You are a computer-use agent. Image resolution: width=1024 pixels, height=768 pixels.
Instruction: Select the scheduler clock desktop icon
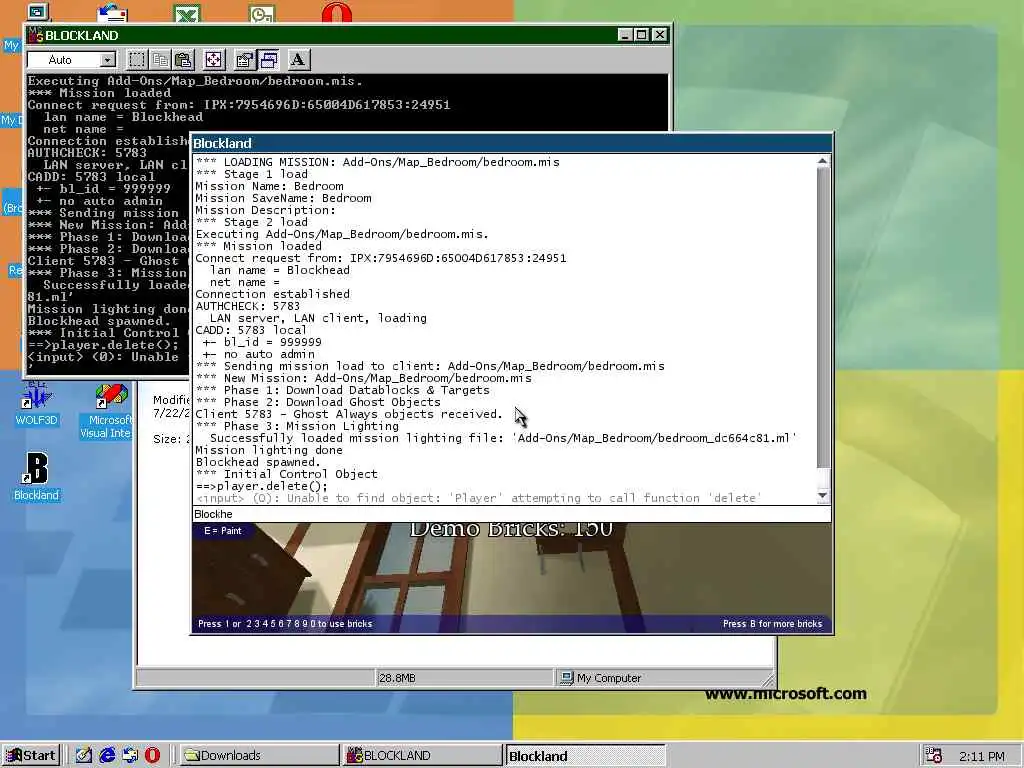coord(262,13)
